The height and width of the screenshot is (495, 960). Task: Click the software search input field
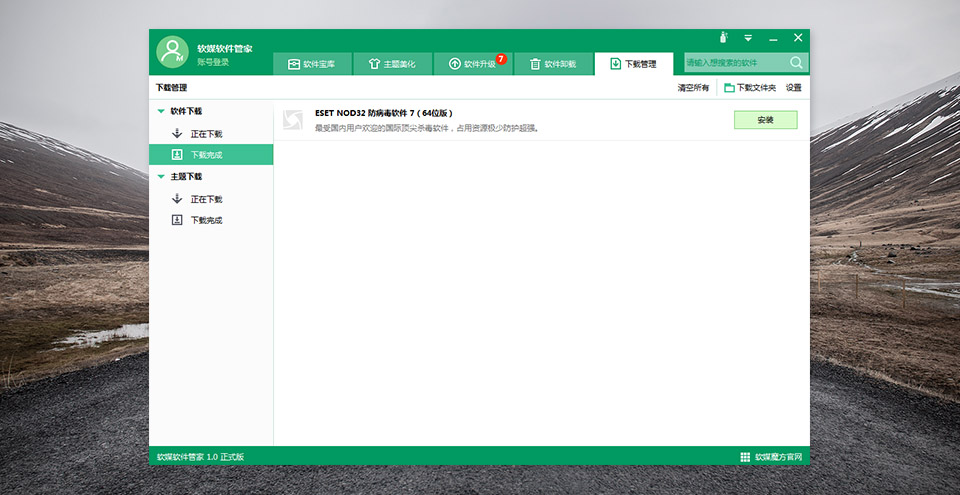pos(735,63)
